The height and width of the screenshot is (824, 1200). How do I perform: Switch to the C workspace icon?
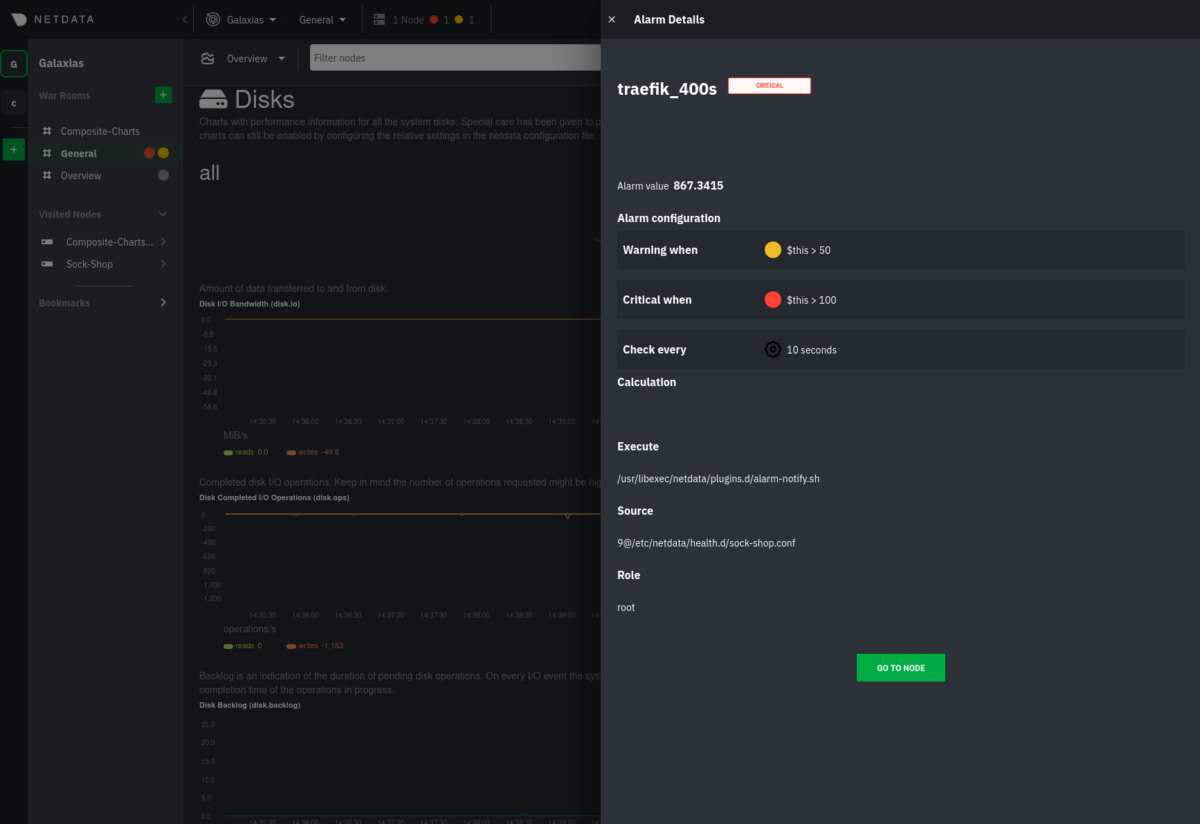tap(13, 103)
